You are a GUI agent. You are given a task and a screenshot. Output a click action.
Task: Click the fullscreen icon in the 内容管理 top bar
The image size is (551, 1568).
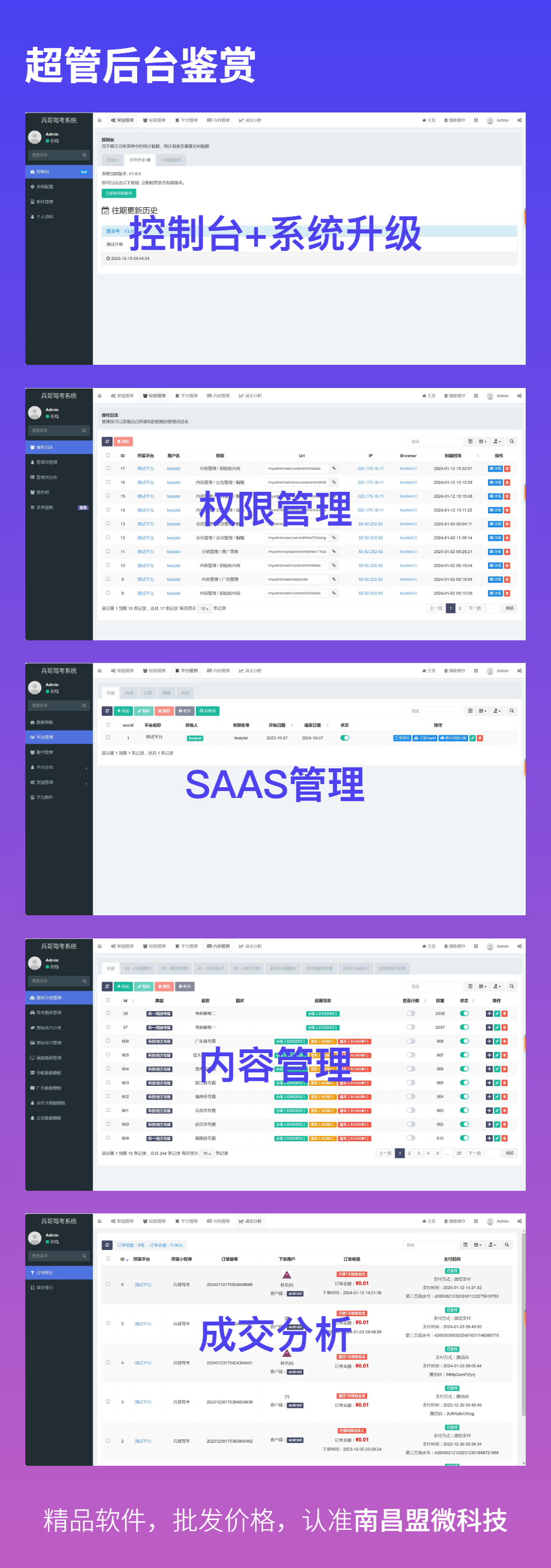[476, 946]
